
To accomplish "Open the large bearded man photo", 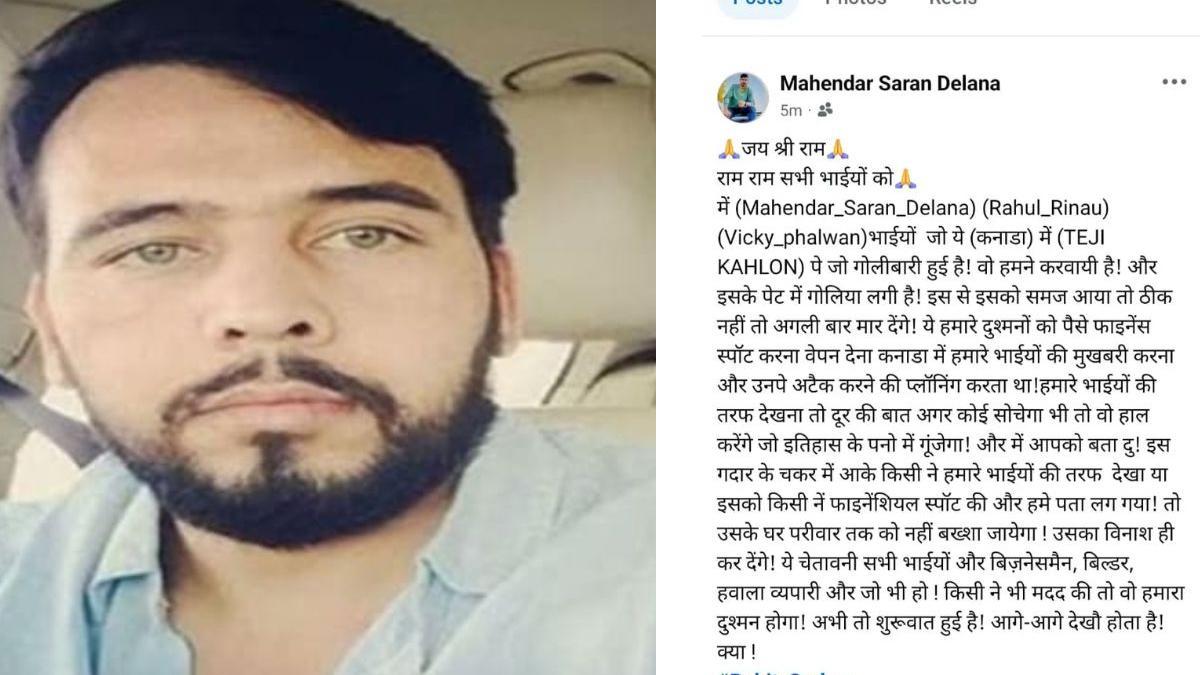I will pos(328,337).
